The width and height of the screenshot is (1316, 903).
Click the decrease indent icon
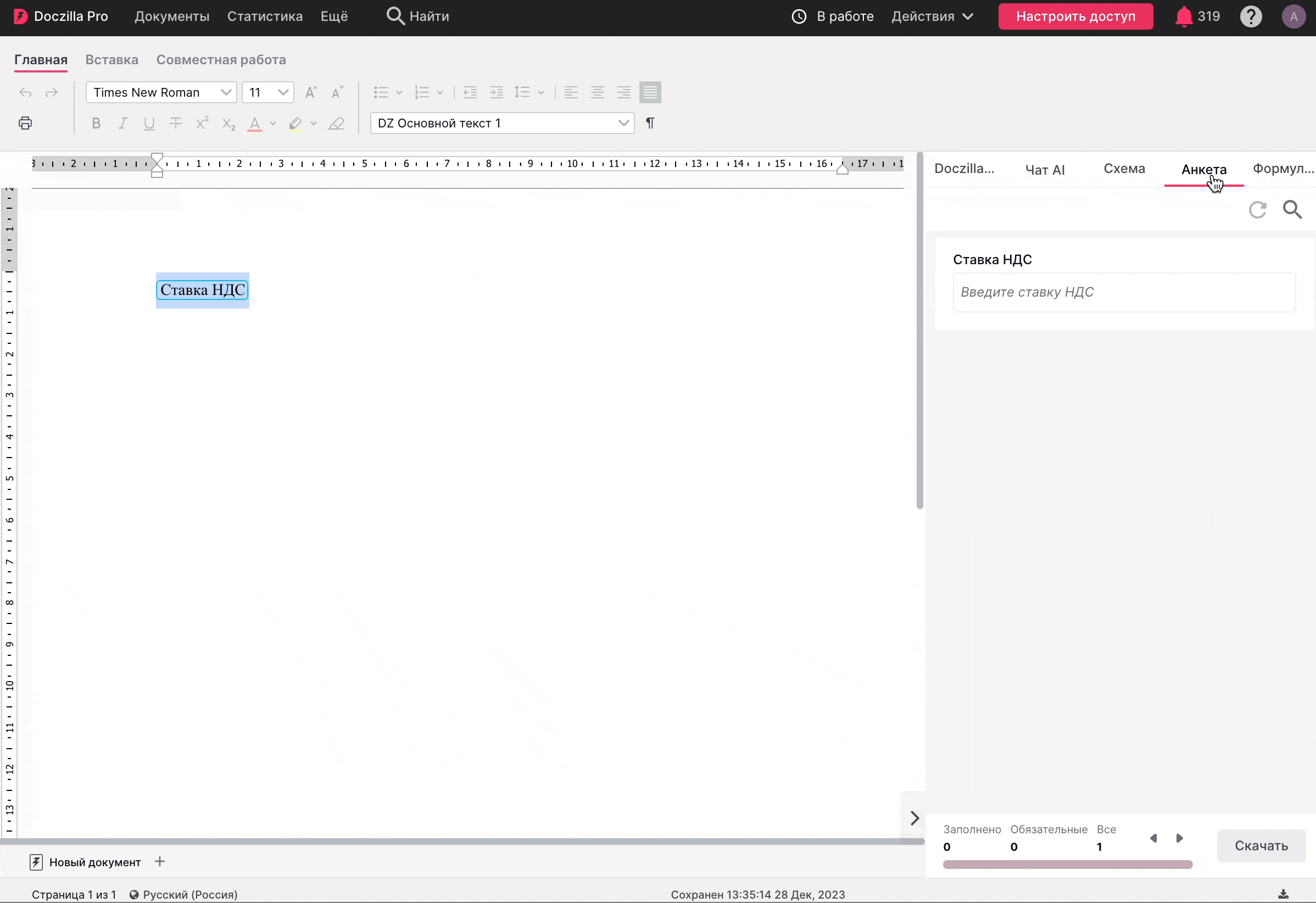[470, 92]
